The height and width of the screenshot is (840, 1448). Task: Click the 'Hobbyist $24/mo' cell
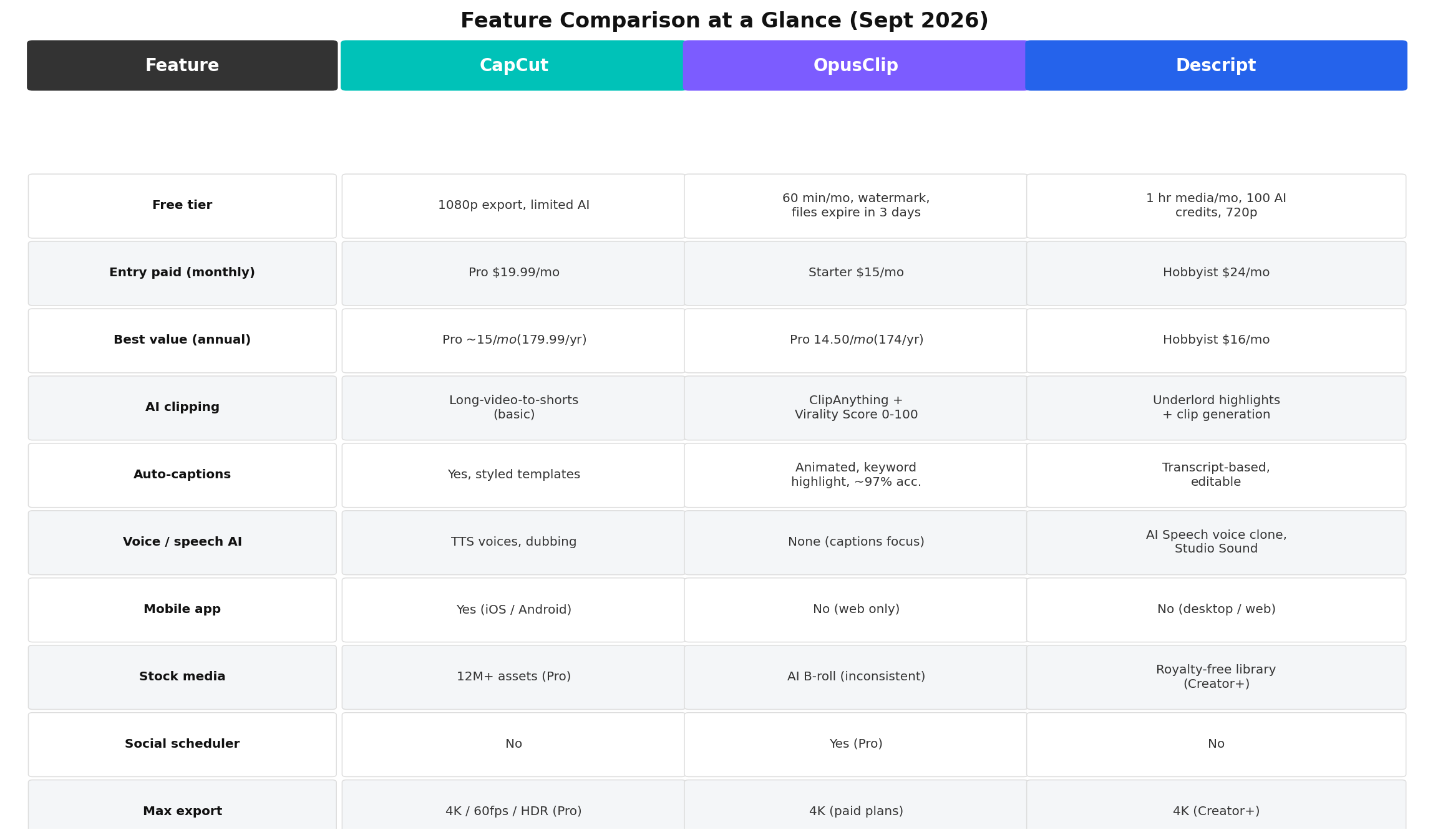(1216, 273)
